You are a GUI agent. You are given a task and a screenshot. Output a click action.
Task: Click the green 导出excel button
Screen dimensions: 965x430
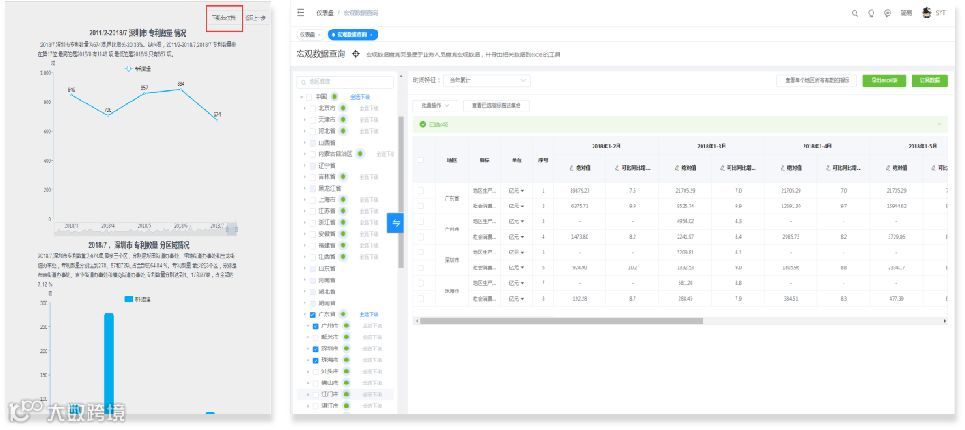(884, 81)
